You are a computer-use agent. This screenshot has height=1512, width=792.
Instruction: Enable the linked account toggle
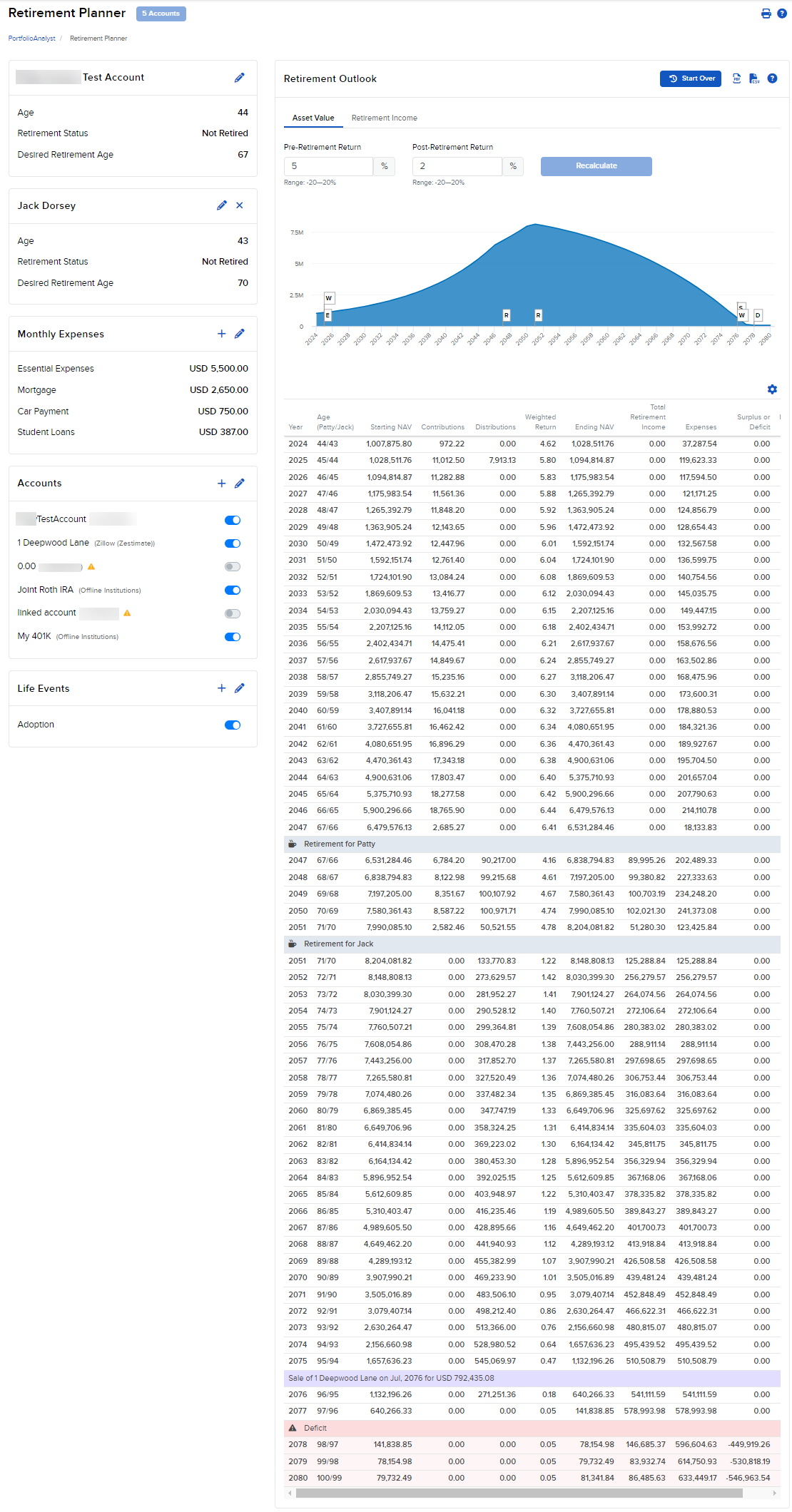(233, 613)
